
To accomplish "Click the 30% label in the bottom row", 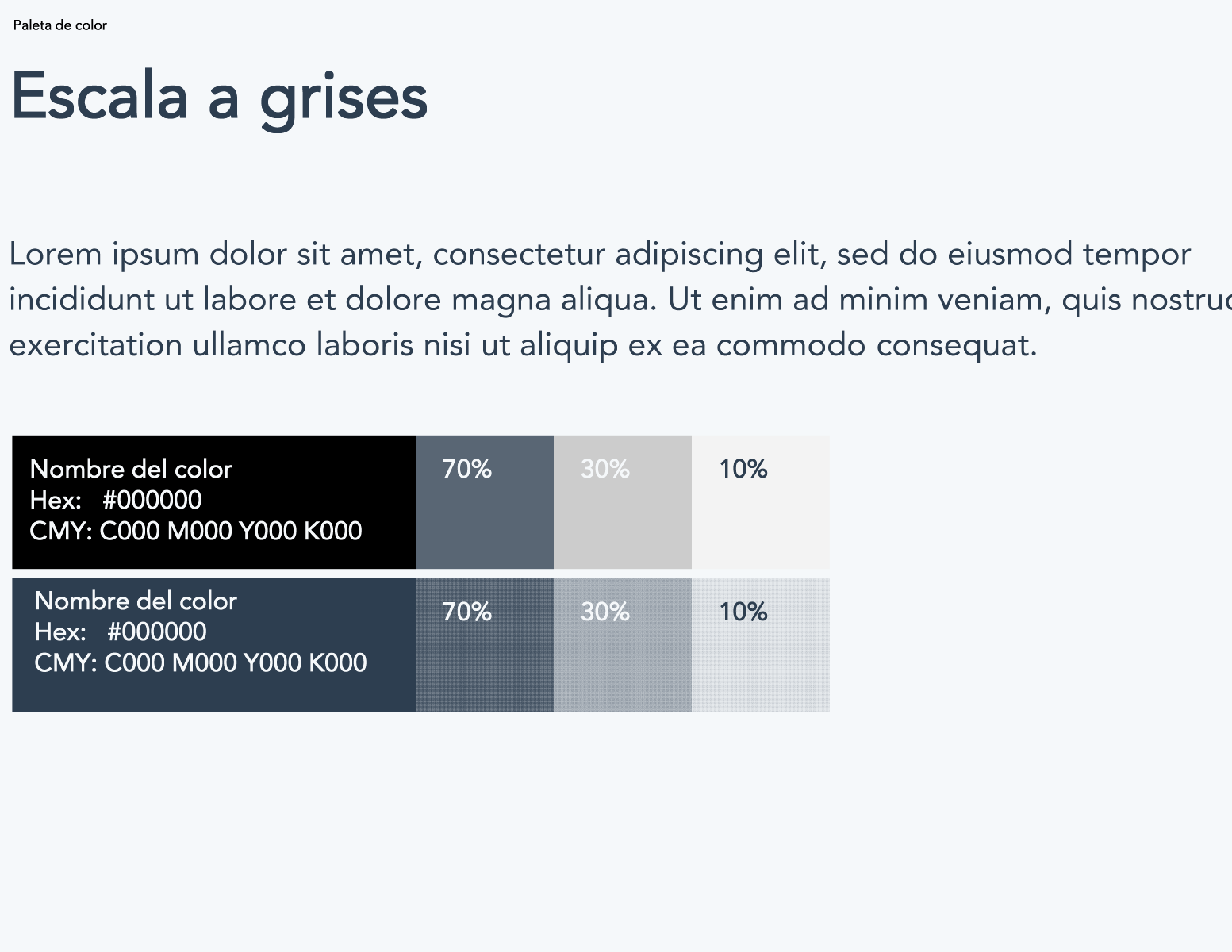I will 605,612.
